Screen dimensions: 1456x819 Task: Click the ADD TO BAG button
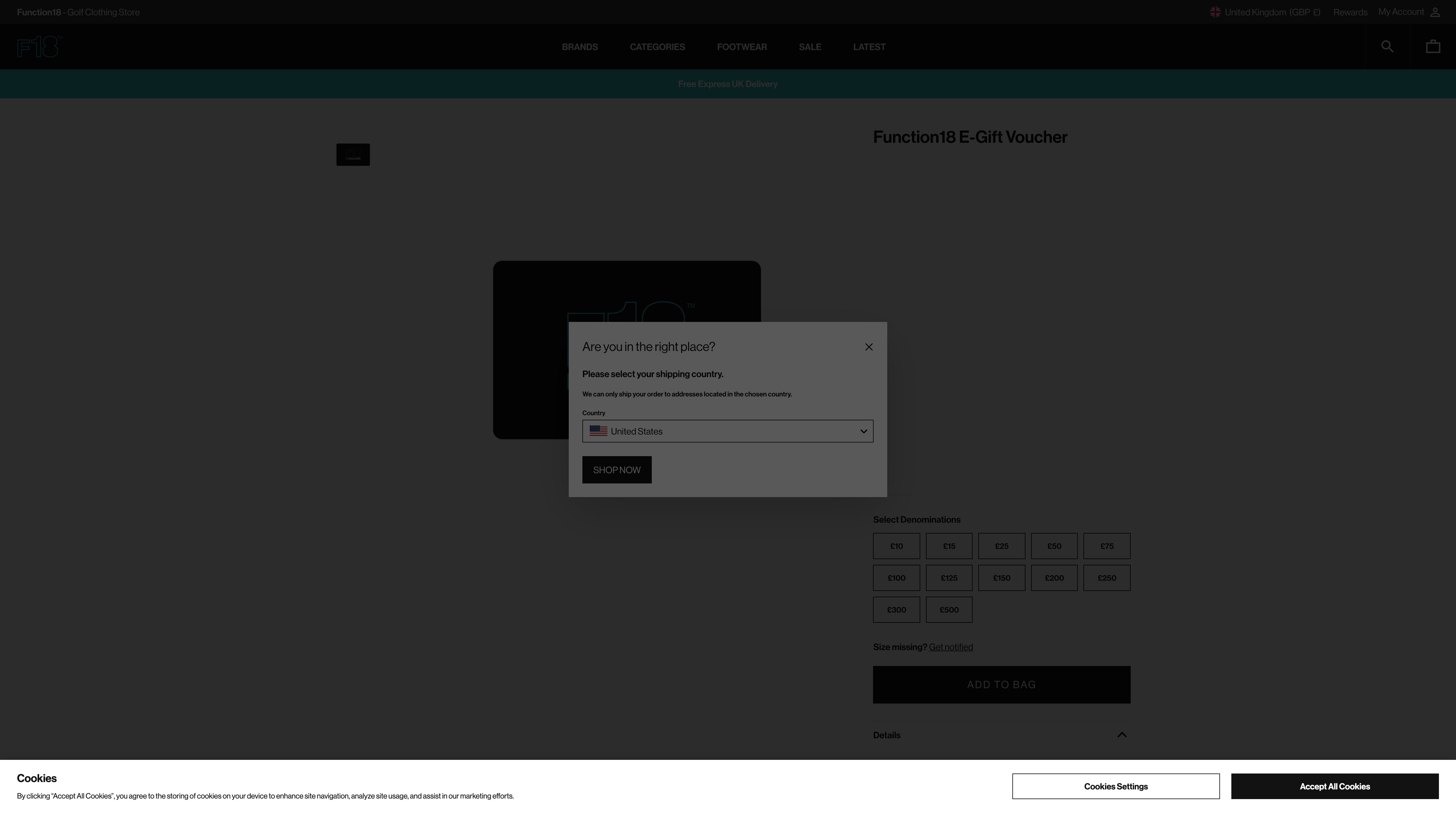coord(1001,684)
